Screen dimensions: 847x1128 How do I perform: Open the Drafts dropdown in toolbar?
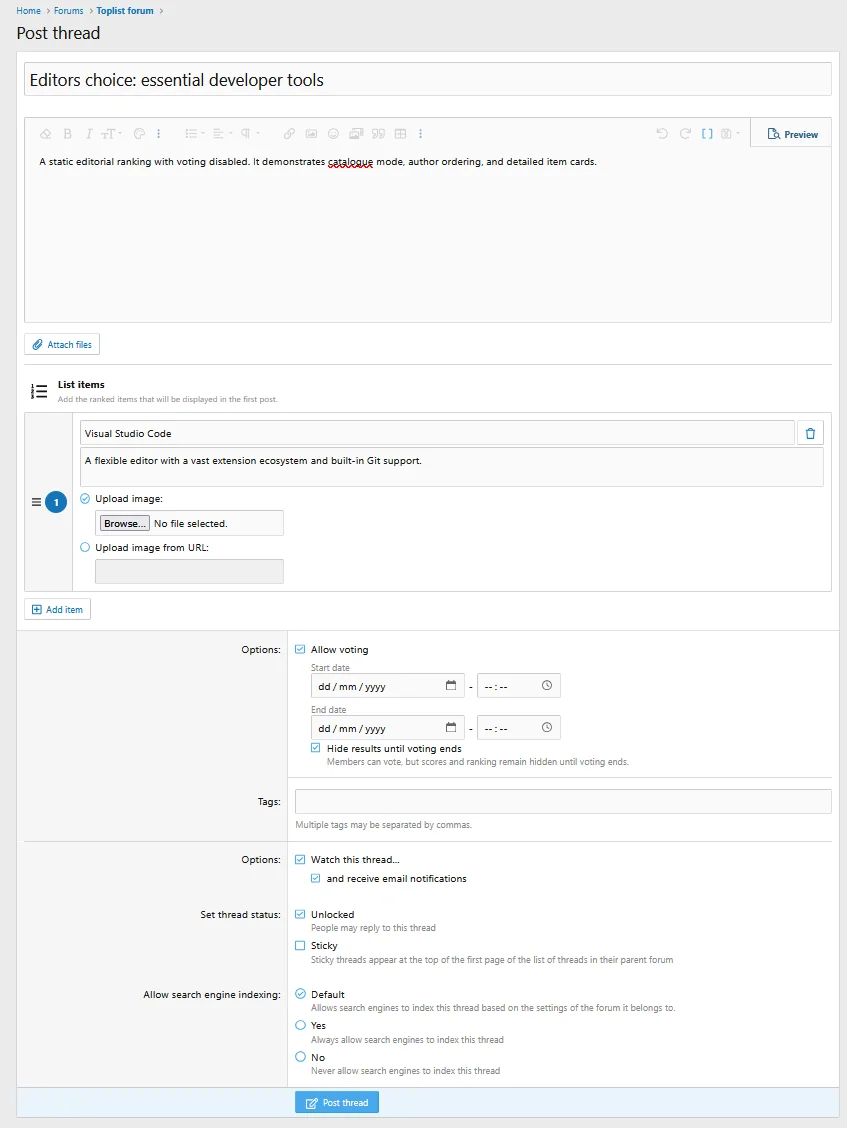(730, 134)
